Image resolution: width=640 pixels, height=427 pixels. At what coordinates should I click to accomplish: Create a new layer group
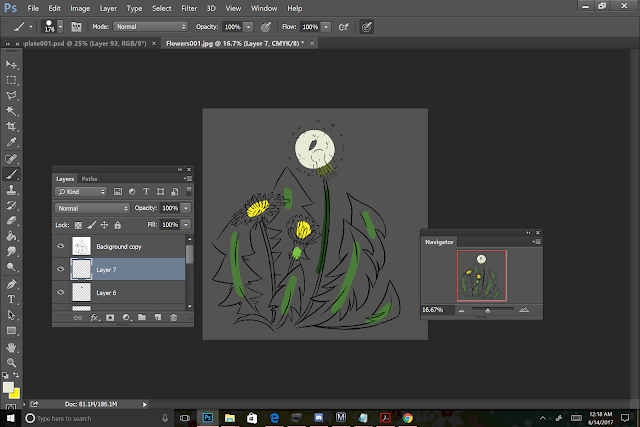pyautogui.click(x=142, y=317)
